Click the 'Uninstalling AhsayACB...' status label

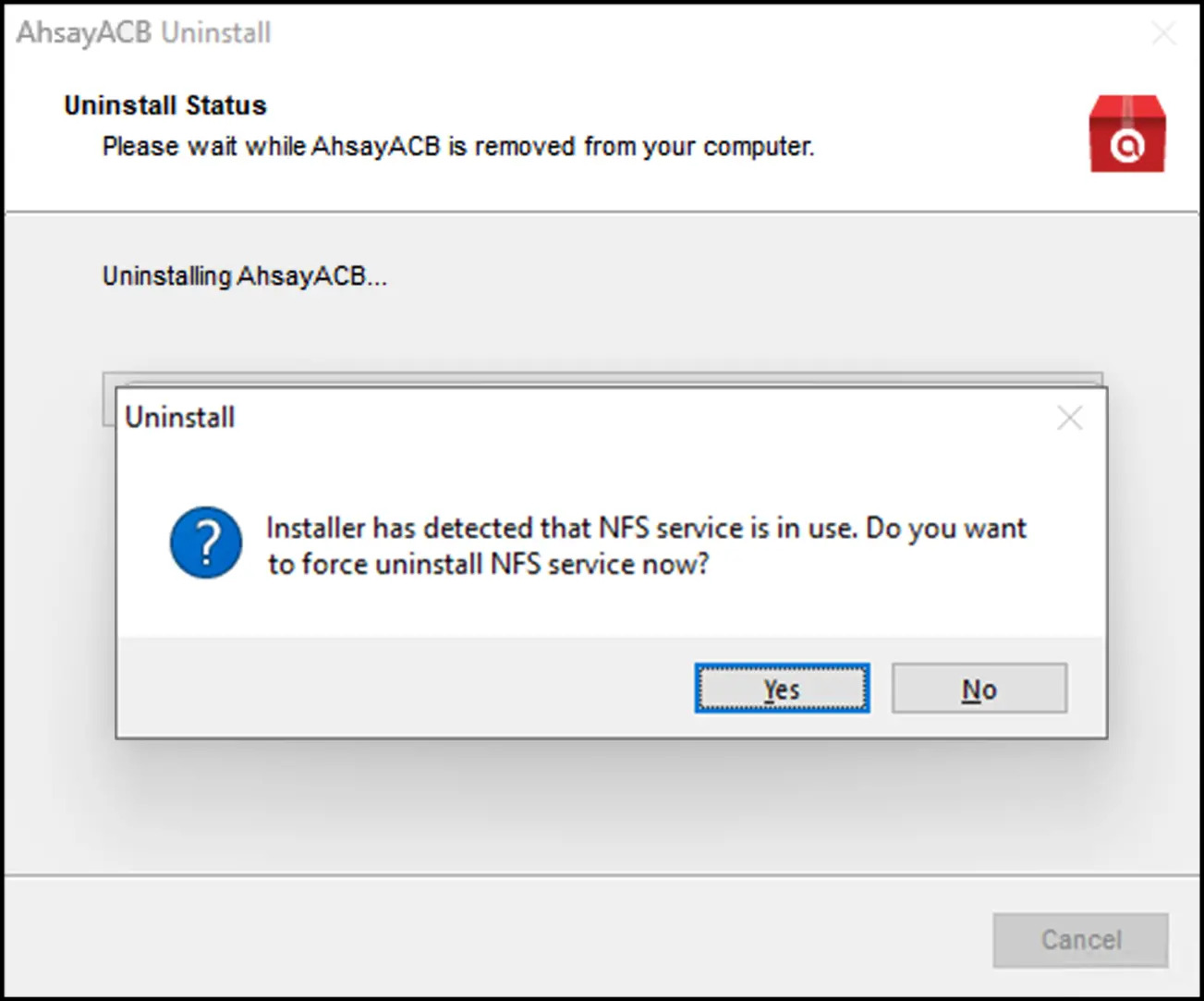[245, 276]
